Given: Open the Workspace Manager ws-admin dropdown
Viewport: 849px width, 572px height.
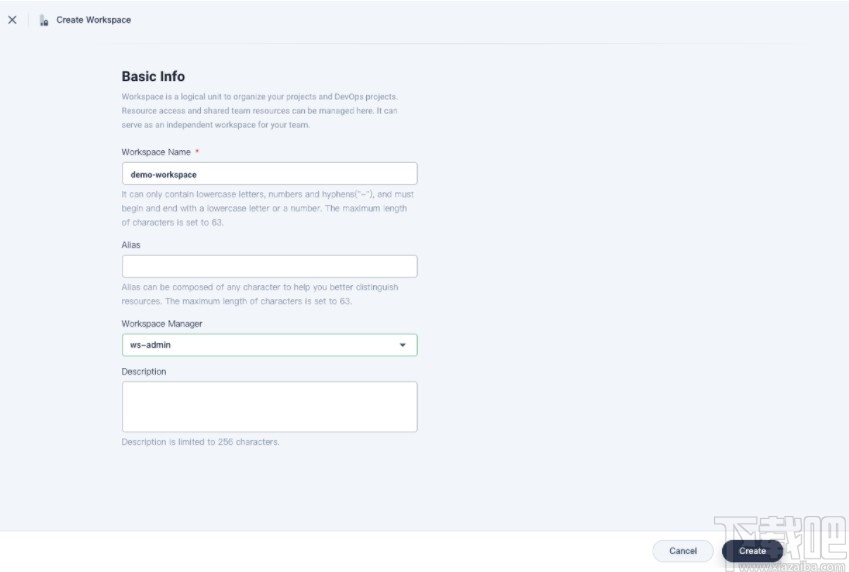Looking at the screenshot, I should click(x=260, y=345).
